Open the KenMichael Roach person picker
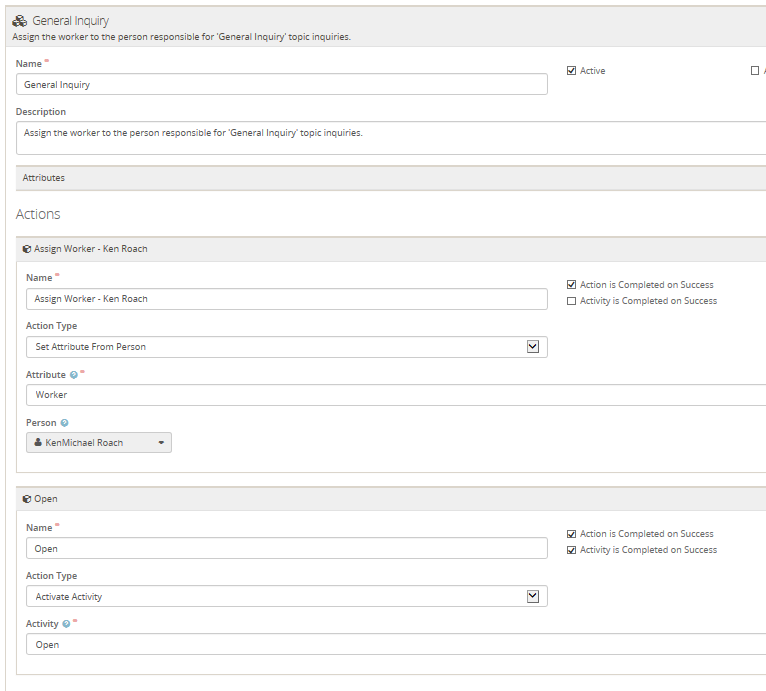This screenshot has height=691, width=766. (99, 442)
